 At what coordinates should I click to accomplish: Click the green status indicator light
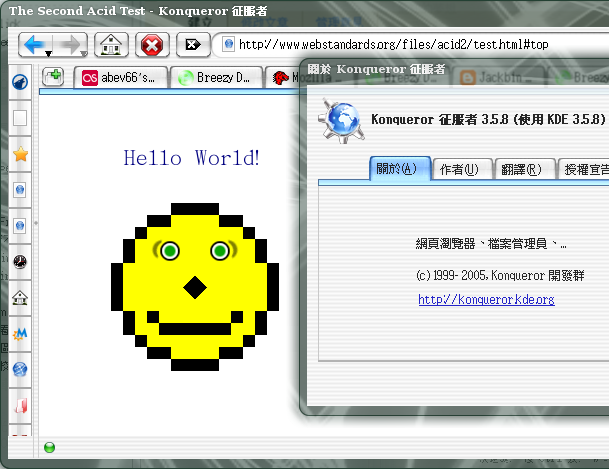point(49,448)
